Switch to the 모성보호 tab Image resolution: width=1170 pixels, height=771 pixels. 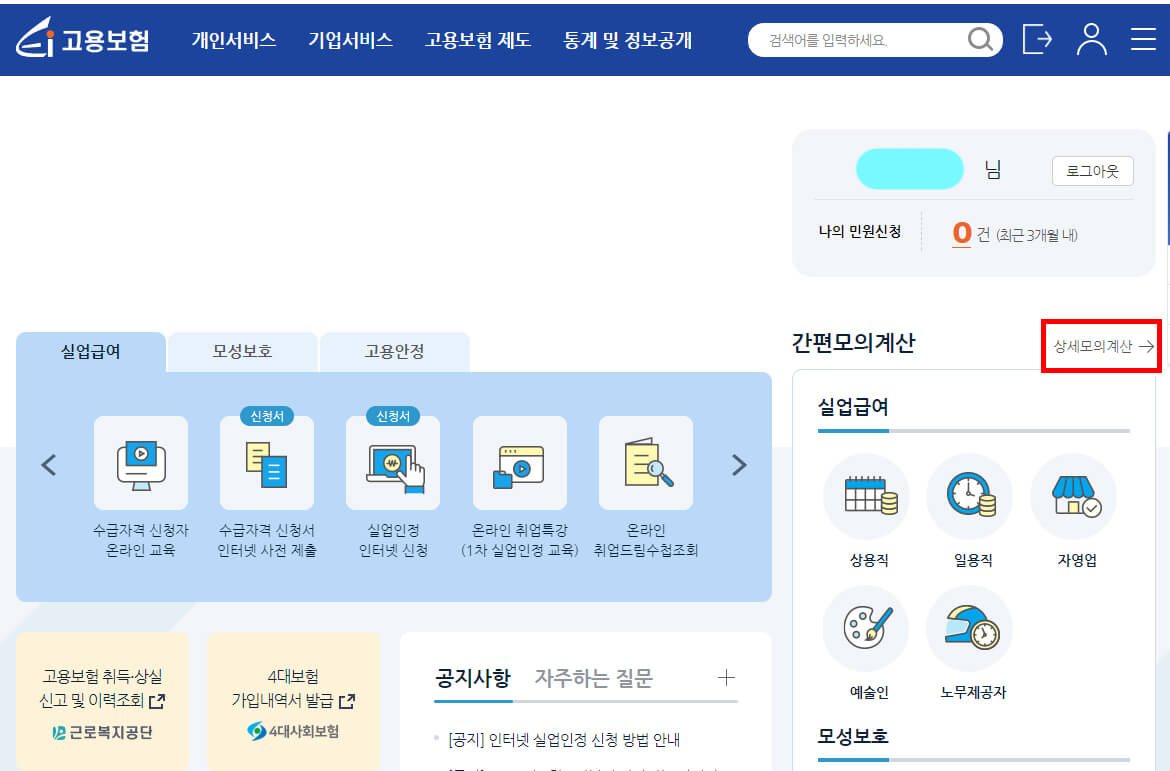242,352
